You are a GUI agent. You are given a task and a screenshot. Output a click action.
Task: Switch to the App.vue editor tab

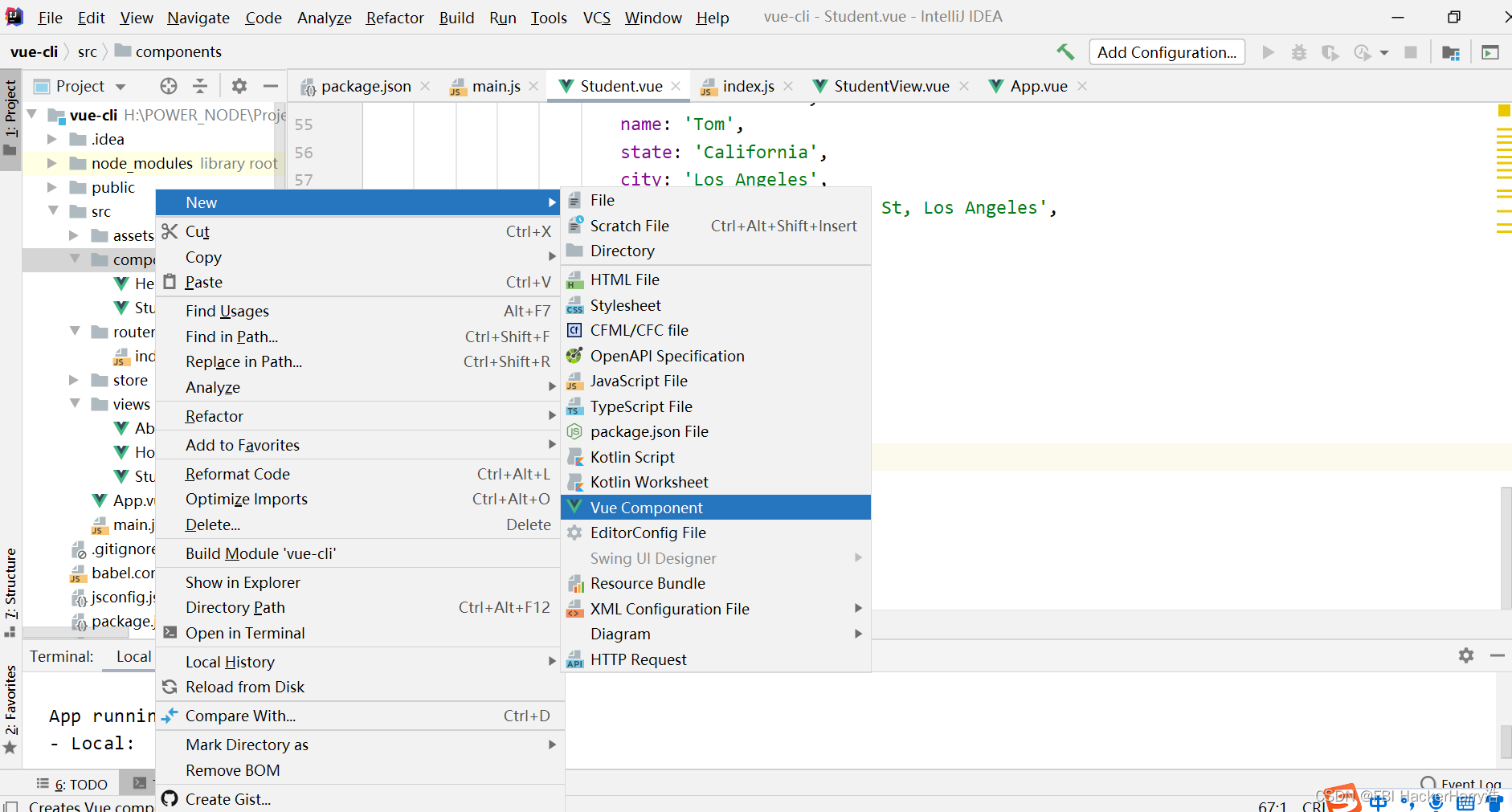pos(1037,86)
